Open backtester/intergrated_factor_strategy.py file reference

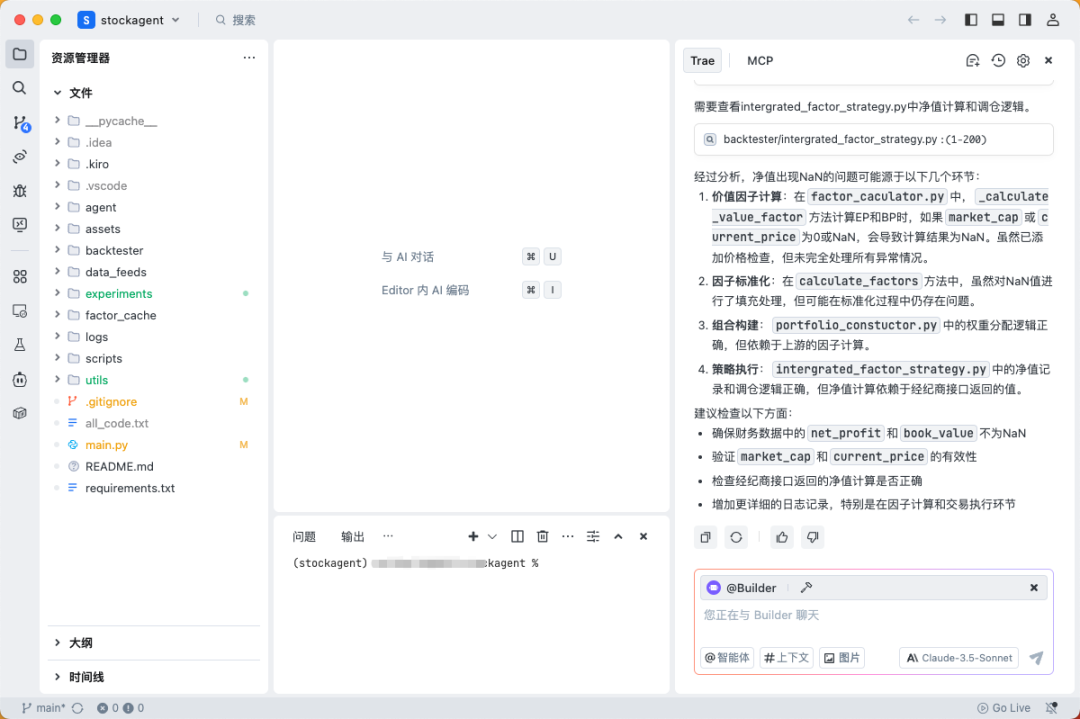coord(873,139)
